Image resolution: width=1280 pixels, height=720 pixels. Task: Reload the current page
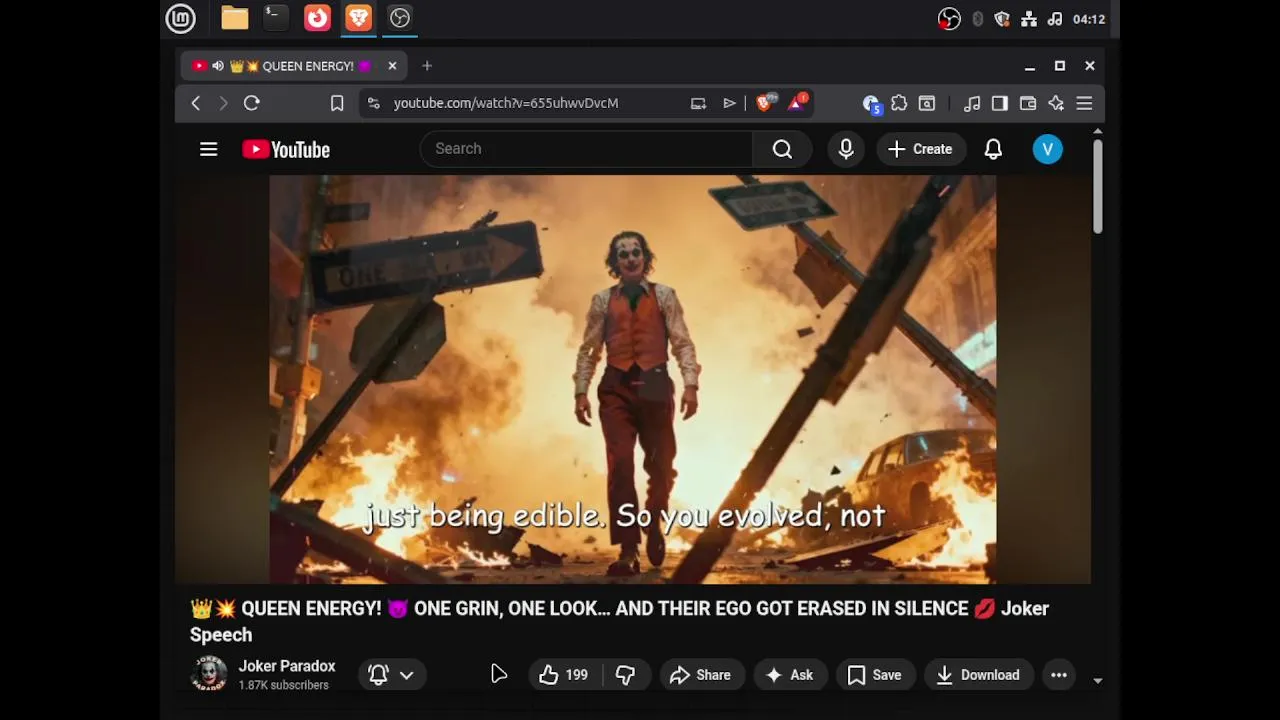tap(252, 103)
